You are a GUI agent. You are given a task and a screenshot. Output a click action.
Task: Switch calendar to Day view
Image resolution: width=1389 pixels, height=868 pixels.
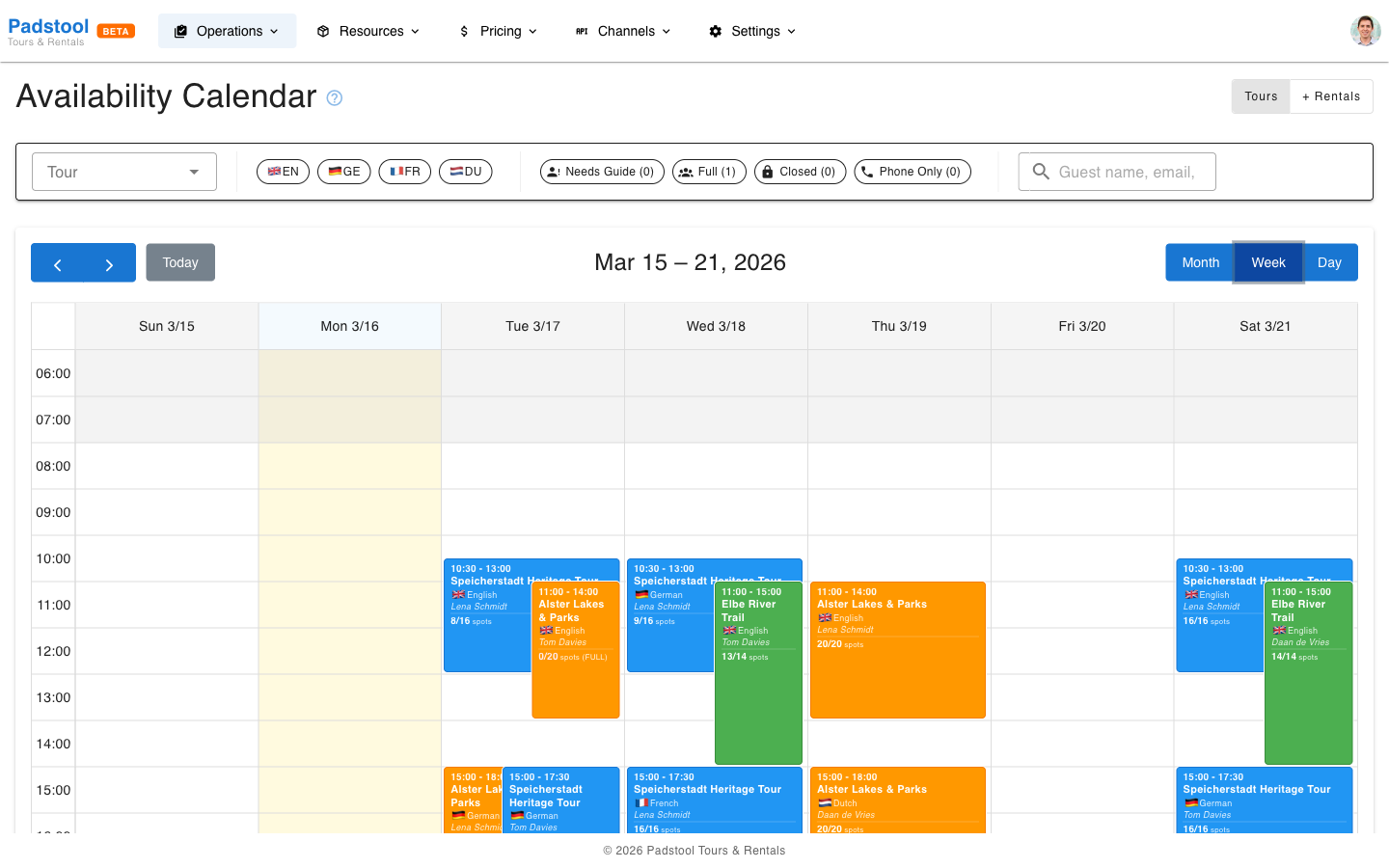(1329, 262)
